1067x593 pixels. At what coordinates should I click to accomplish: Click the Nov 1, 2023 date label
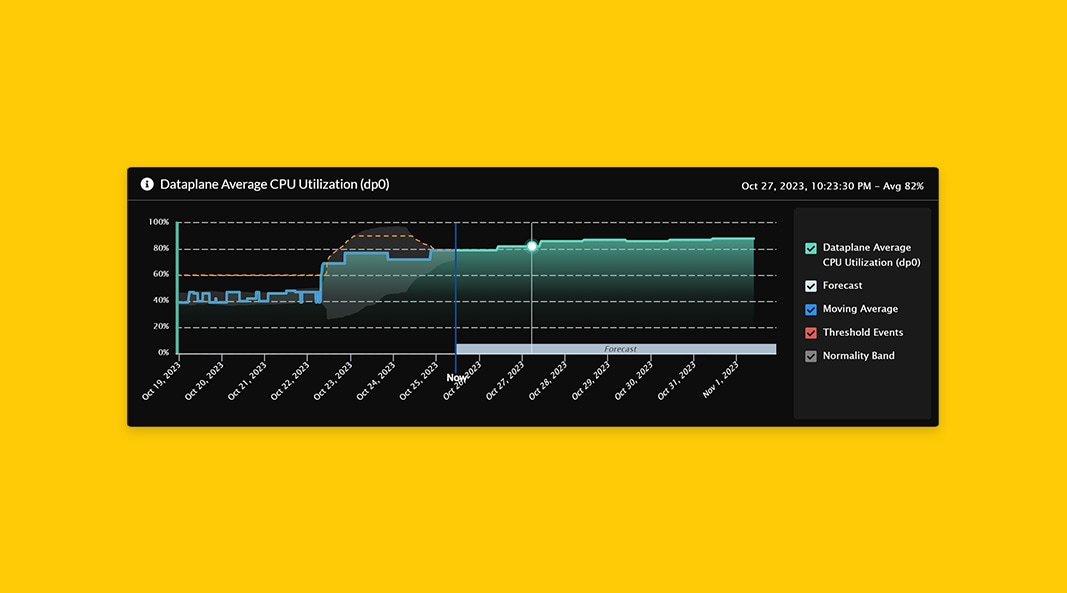click(x=721, y=381)
